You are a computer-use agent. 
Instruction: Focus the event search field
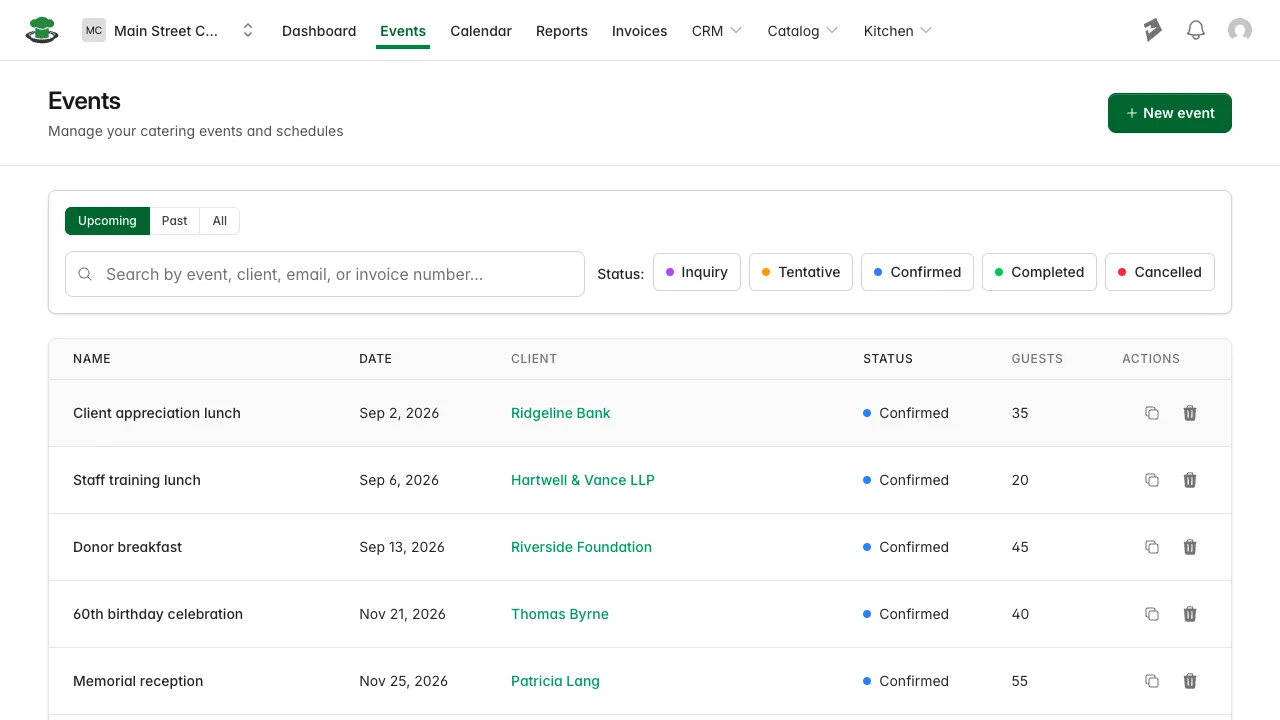click(x=325, y=274)
